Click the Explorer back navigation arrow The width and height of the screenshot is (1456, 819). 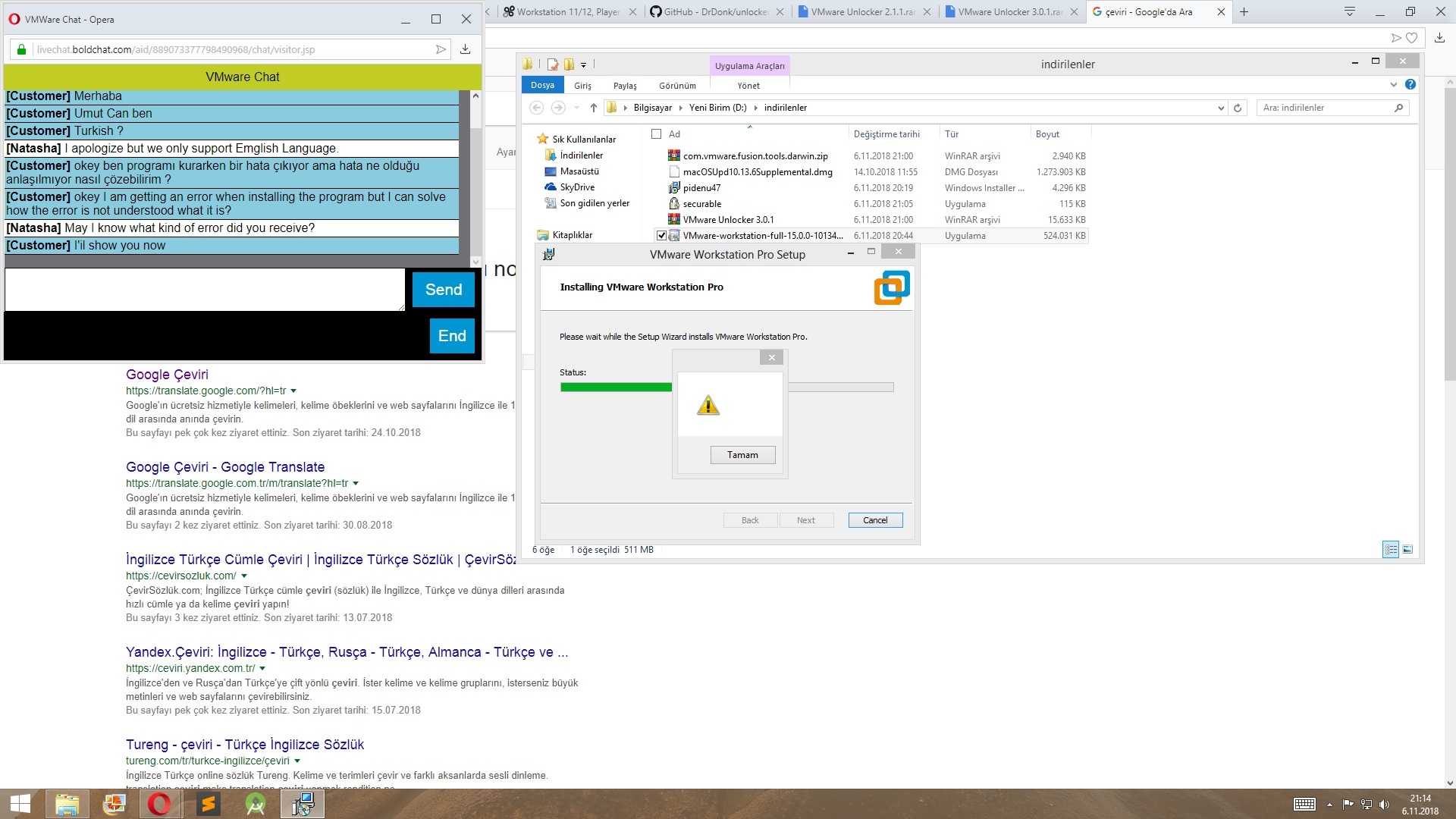click(x=537, y=108)
